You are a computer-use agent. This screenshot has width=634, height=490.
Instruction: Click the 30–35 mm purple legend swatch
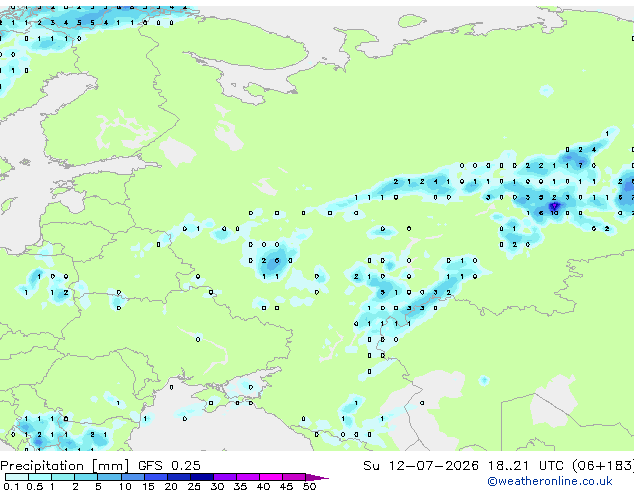pyautogui.click(x=224, y=477)
